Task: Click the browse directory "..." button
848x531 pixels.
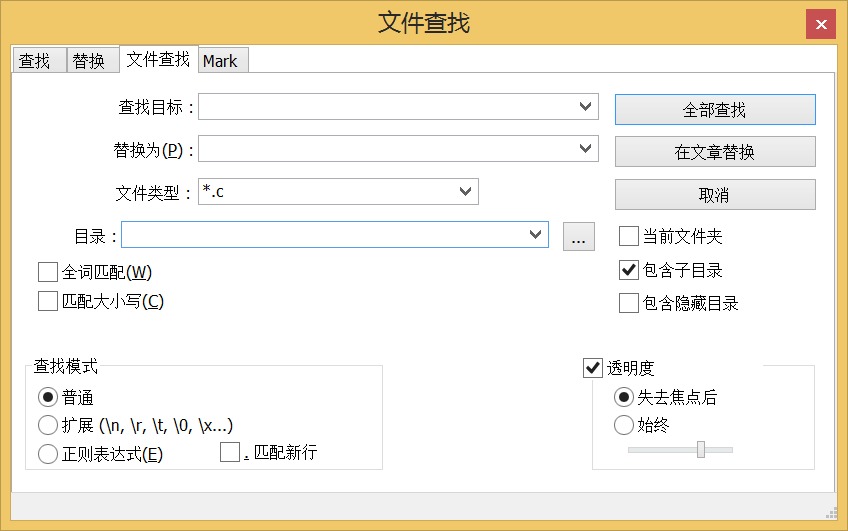Action: [x=579, y=236]
